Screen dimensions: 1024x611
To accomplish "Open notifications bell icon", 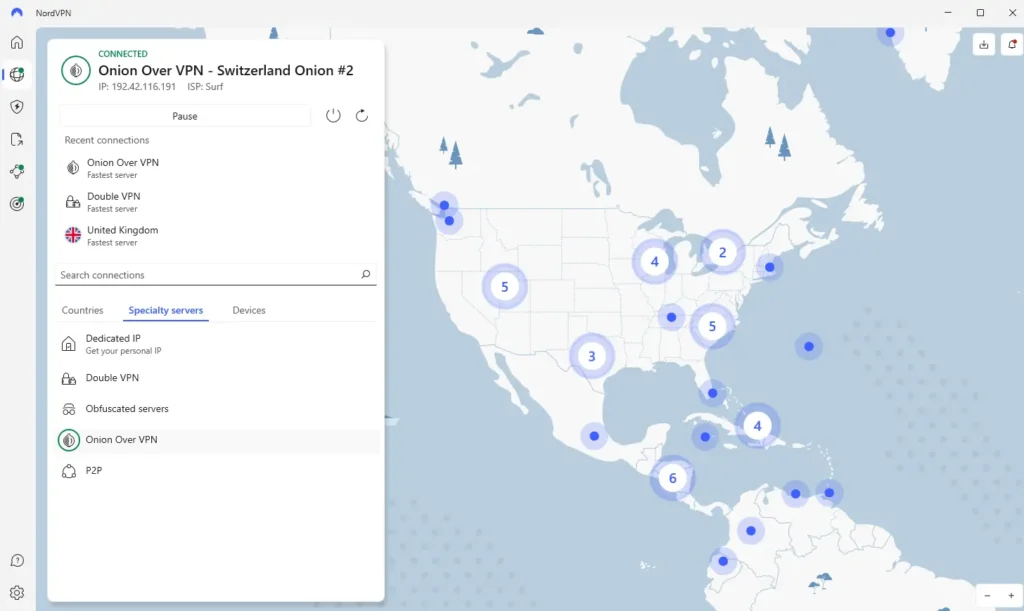I will pyautogui.click(x=1012, y=44).
